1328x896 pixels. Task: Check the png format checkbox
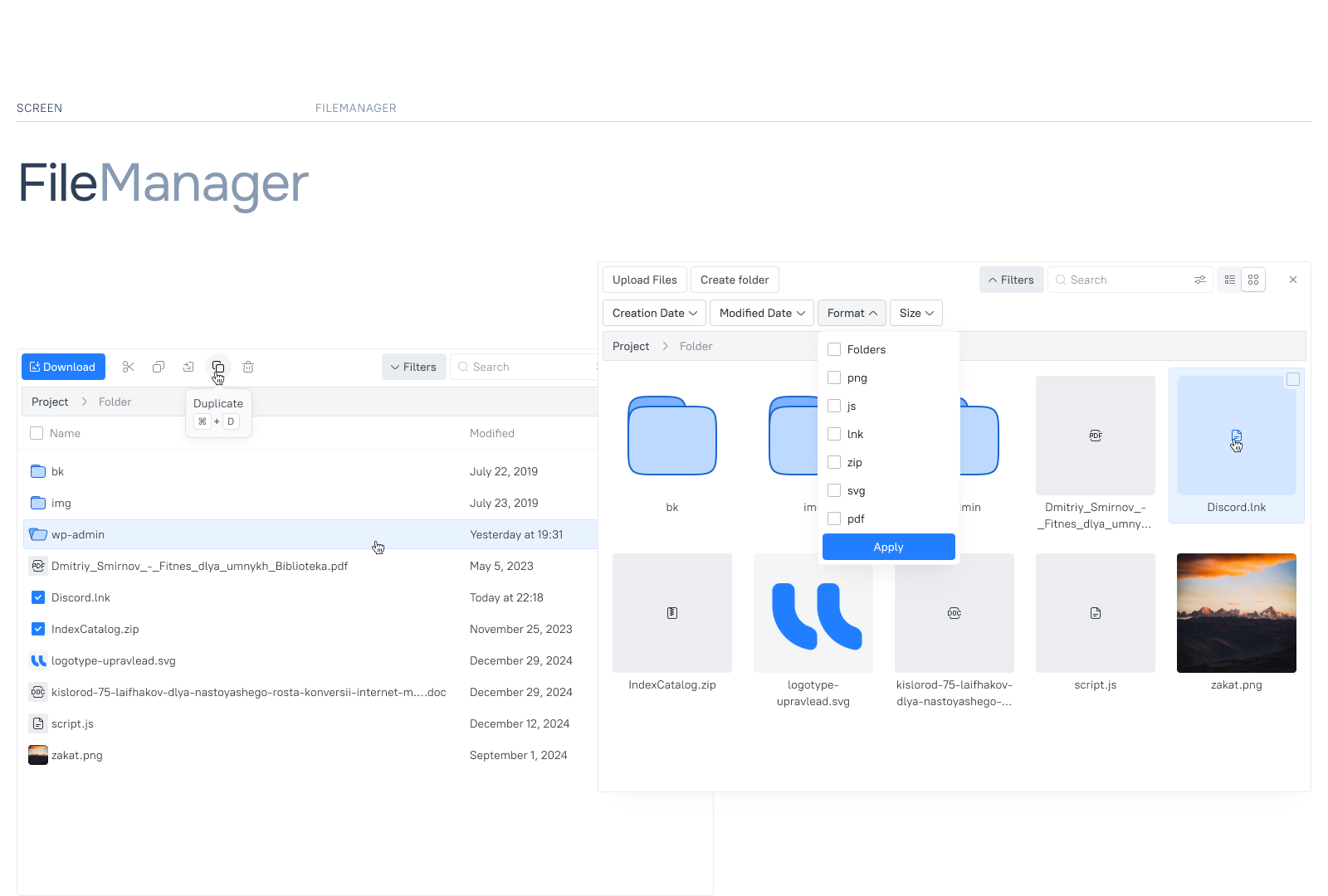click(834, 377)
